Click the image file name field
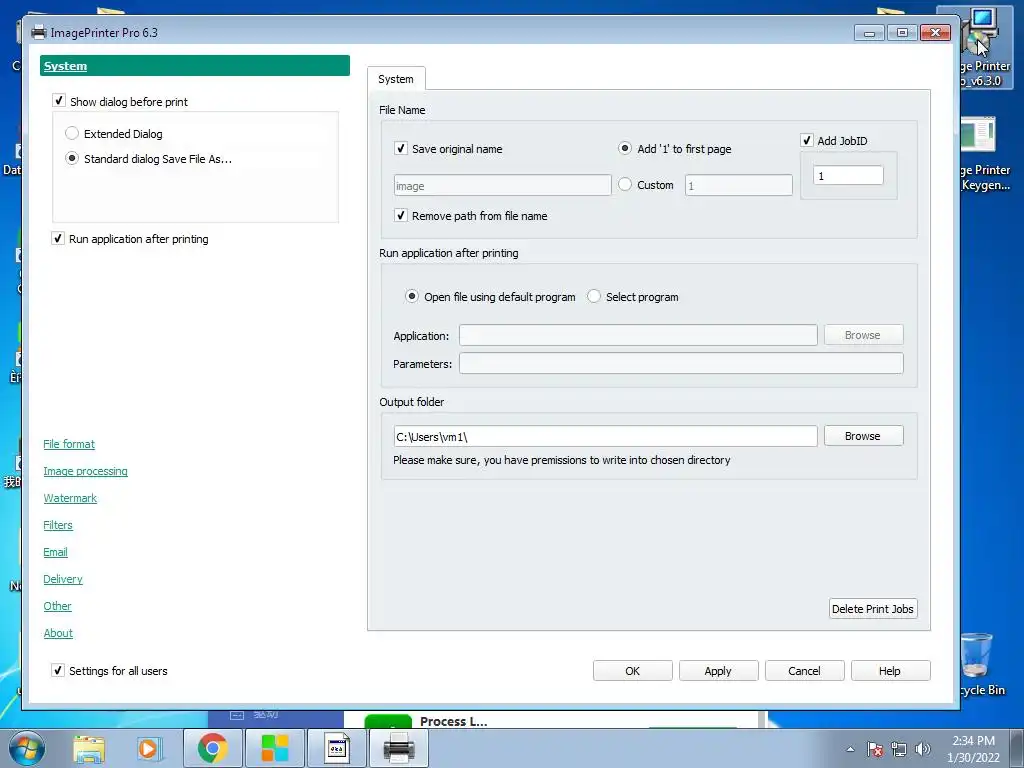Screen dimensions: 1024x768 pos(503,185)
